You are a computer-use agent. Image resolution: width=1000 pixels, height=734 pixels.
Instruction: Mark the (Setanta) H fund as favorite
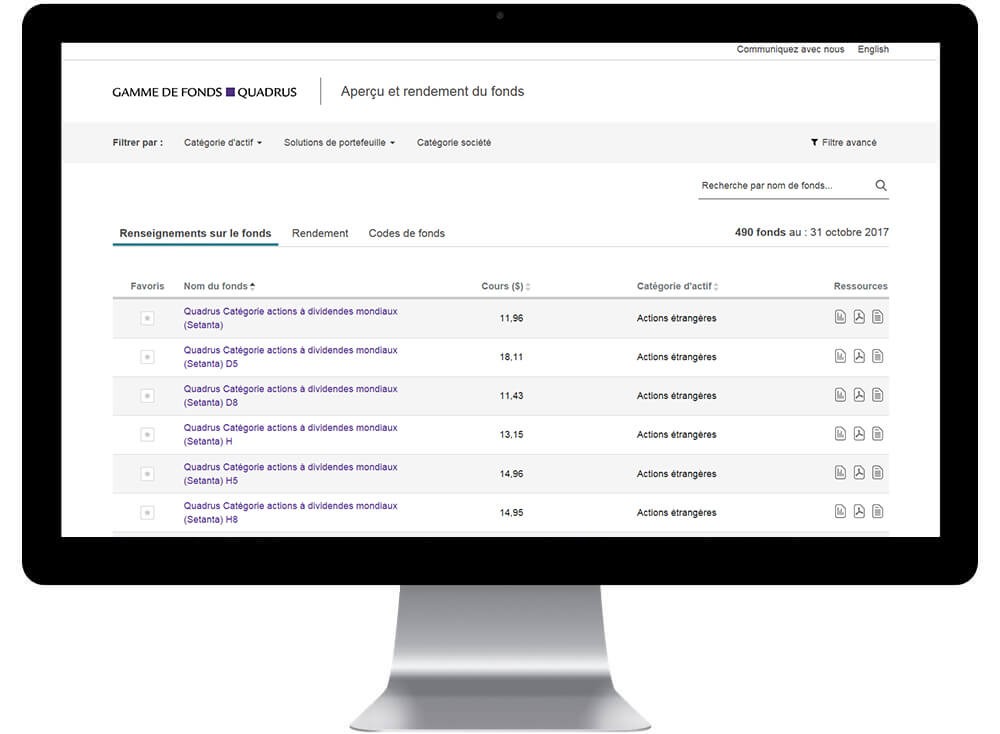pos(147,435)
